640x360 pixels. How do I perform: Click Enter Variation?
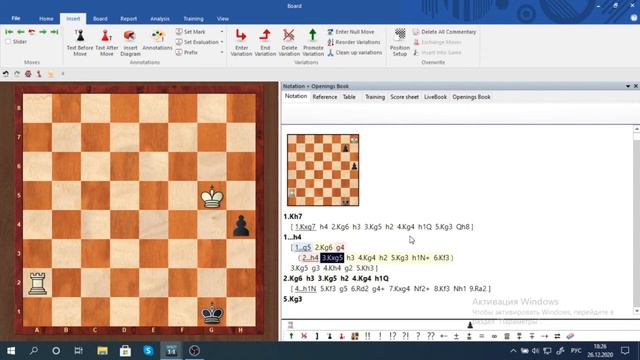pos(241,42)
